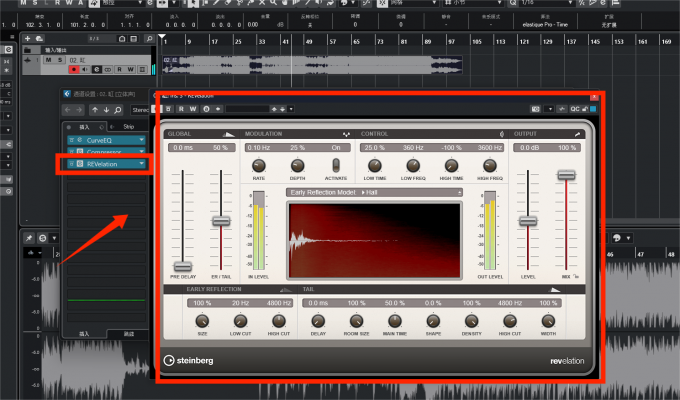Enable Read automation on track 02

tap(119, 69)
